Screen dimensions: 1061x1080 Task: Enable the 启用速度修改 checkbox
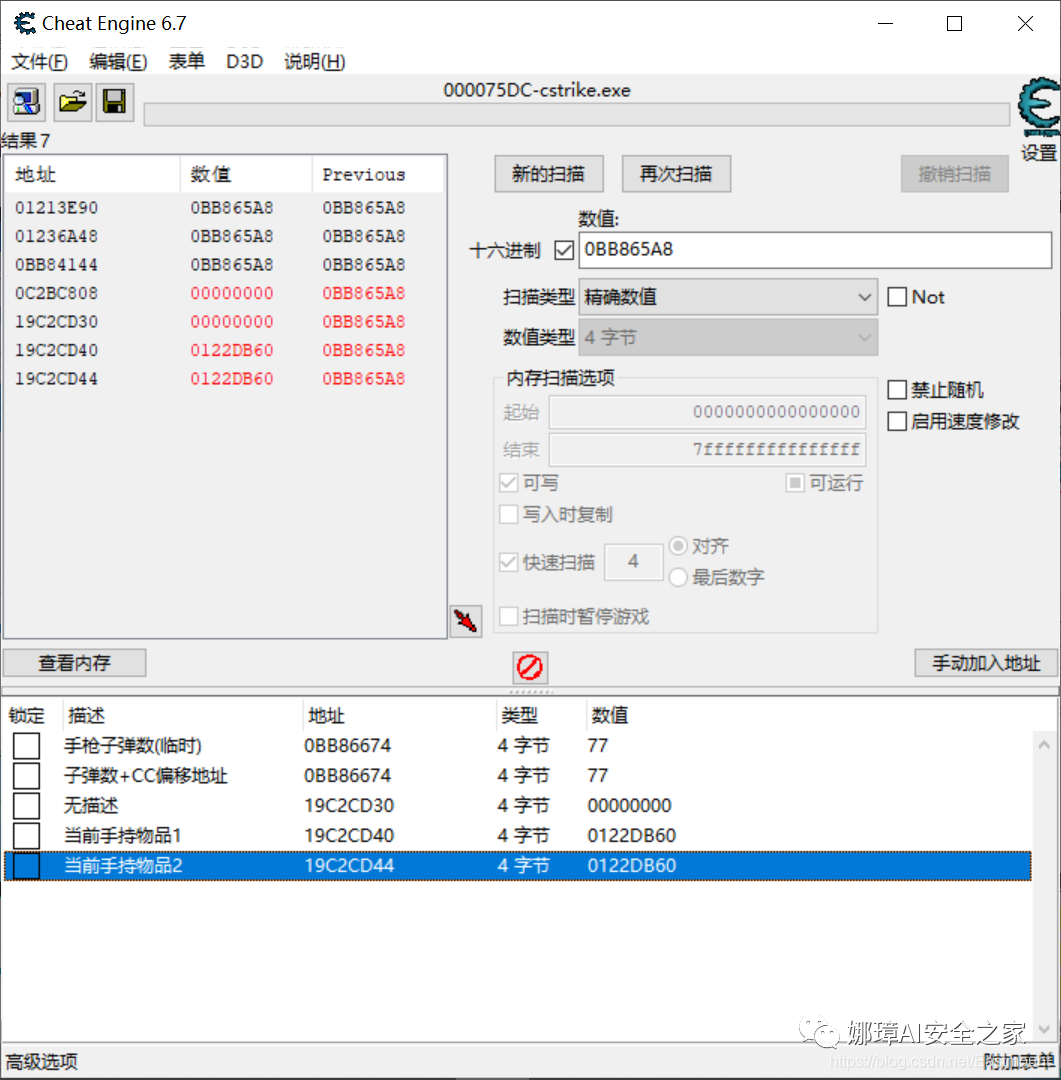coord(897,421)
